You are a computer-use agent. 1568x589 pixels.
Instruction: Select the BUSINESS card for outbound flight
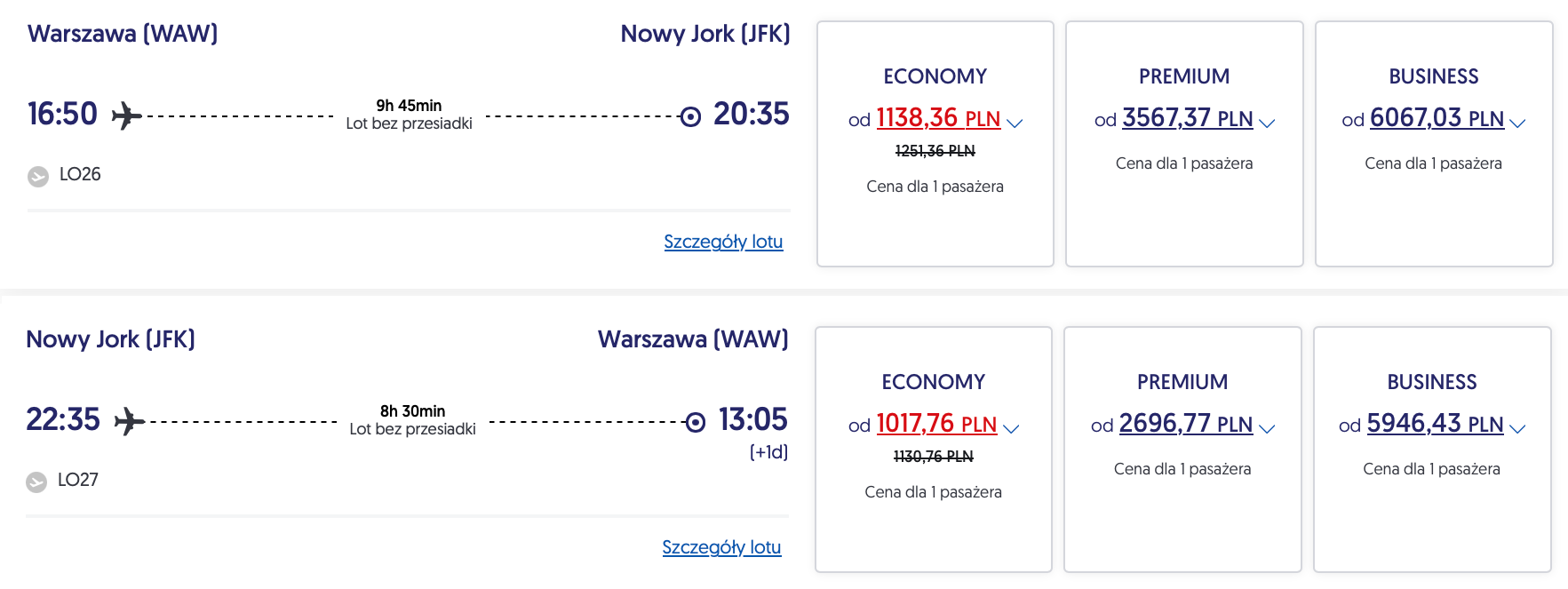(1433, 213)
